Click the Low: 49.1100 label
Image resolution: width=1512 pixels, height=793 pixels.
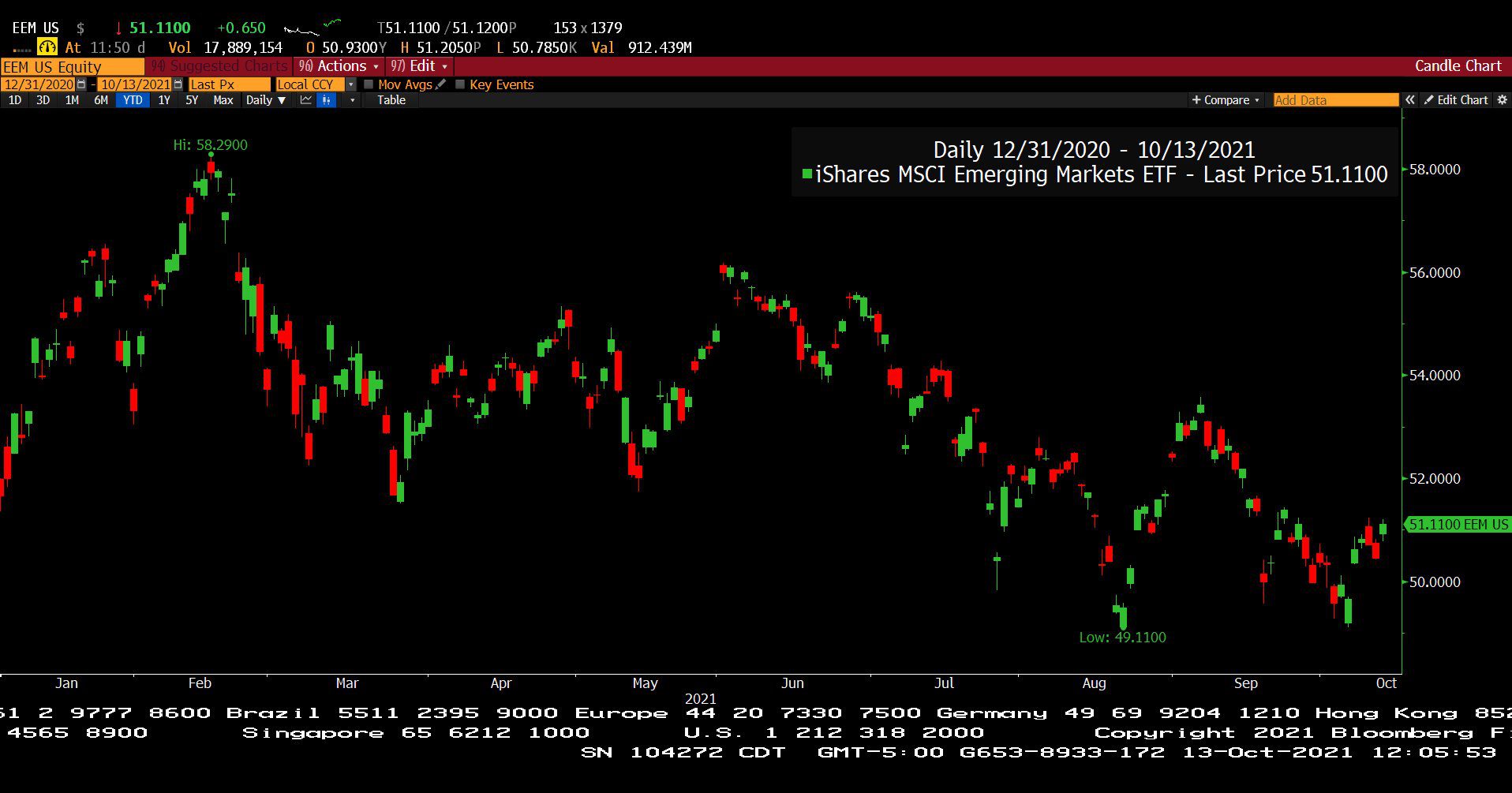click(x=1122, y=638)
